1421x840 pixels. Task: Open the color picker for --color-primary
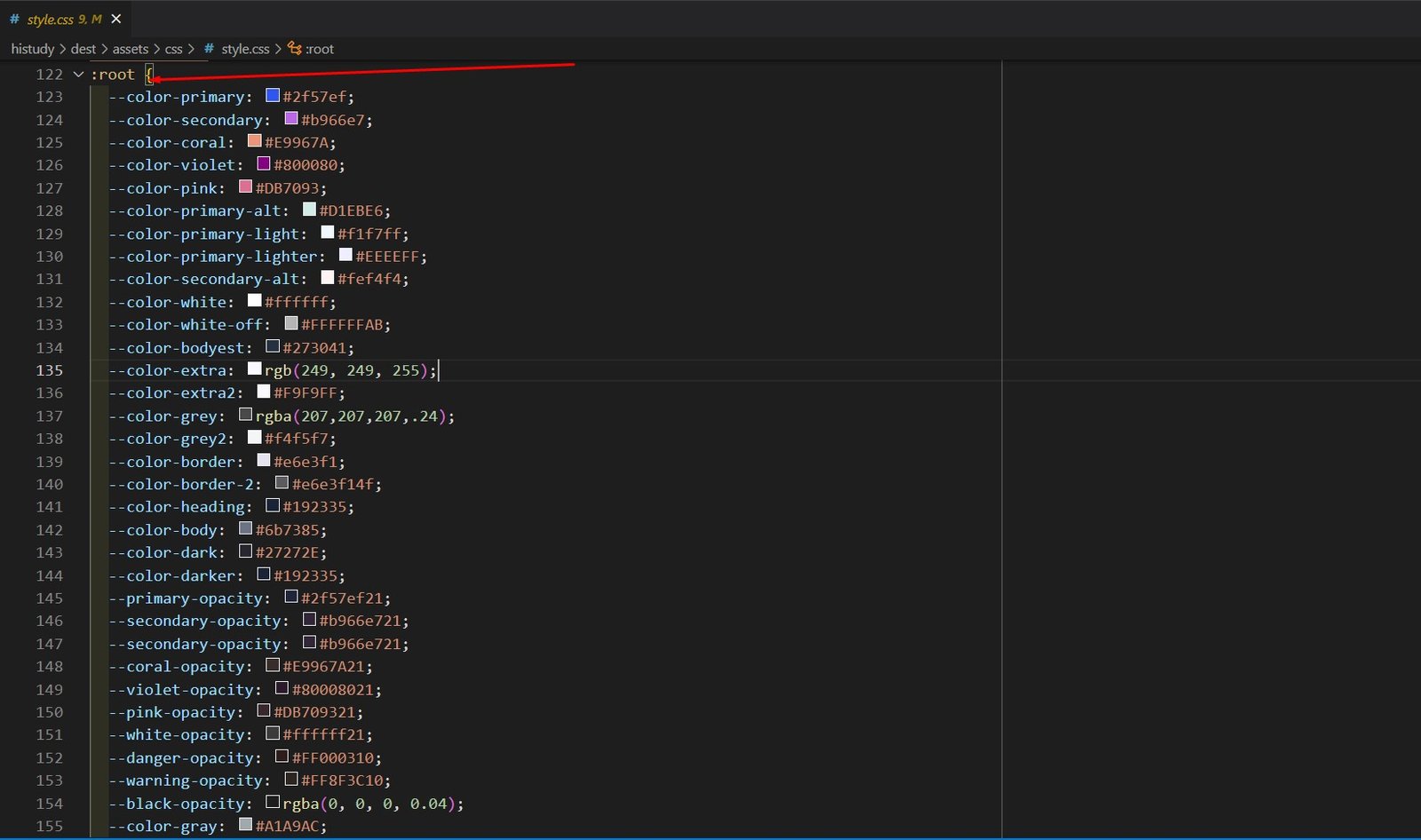[272, 94]
